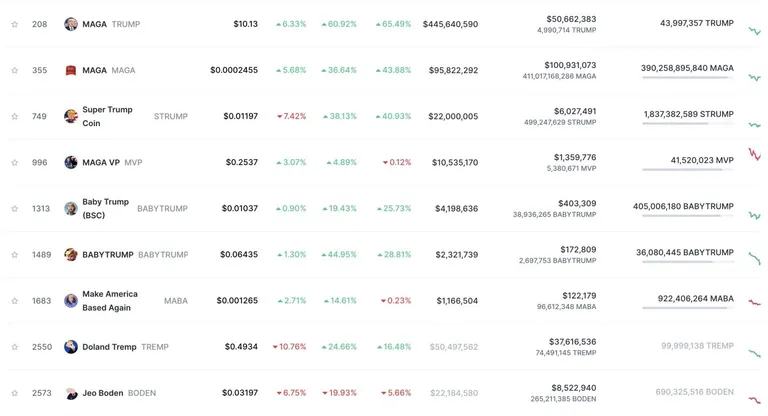Click MAGA TRUMP market cap $445,640,590
The image size is (768, 416).
click(451, 24)
